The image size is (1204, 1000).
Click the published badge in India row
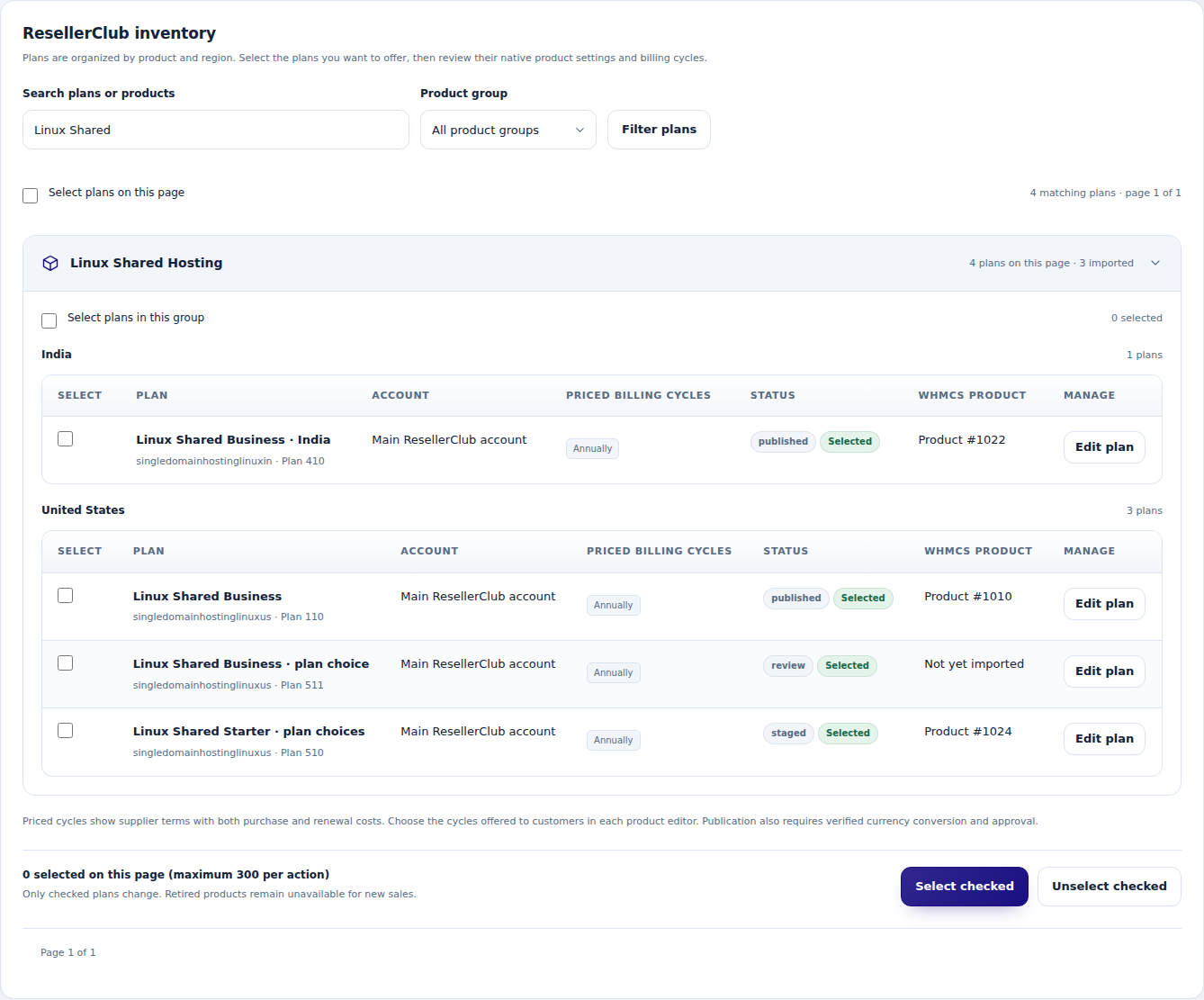(783, 442)
